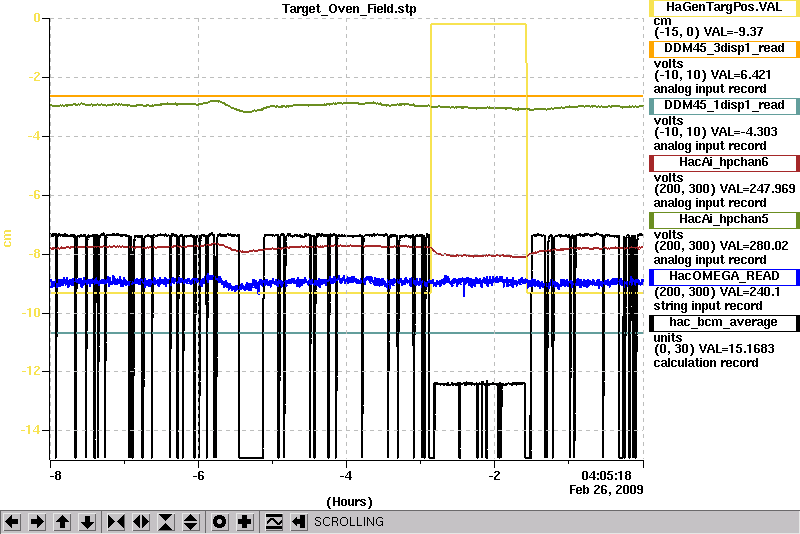The width and height of the screenshot is (800, 534).
Task: Zoom out horizontally with outward-facing triangles icon
Action: [141, 522]
